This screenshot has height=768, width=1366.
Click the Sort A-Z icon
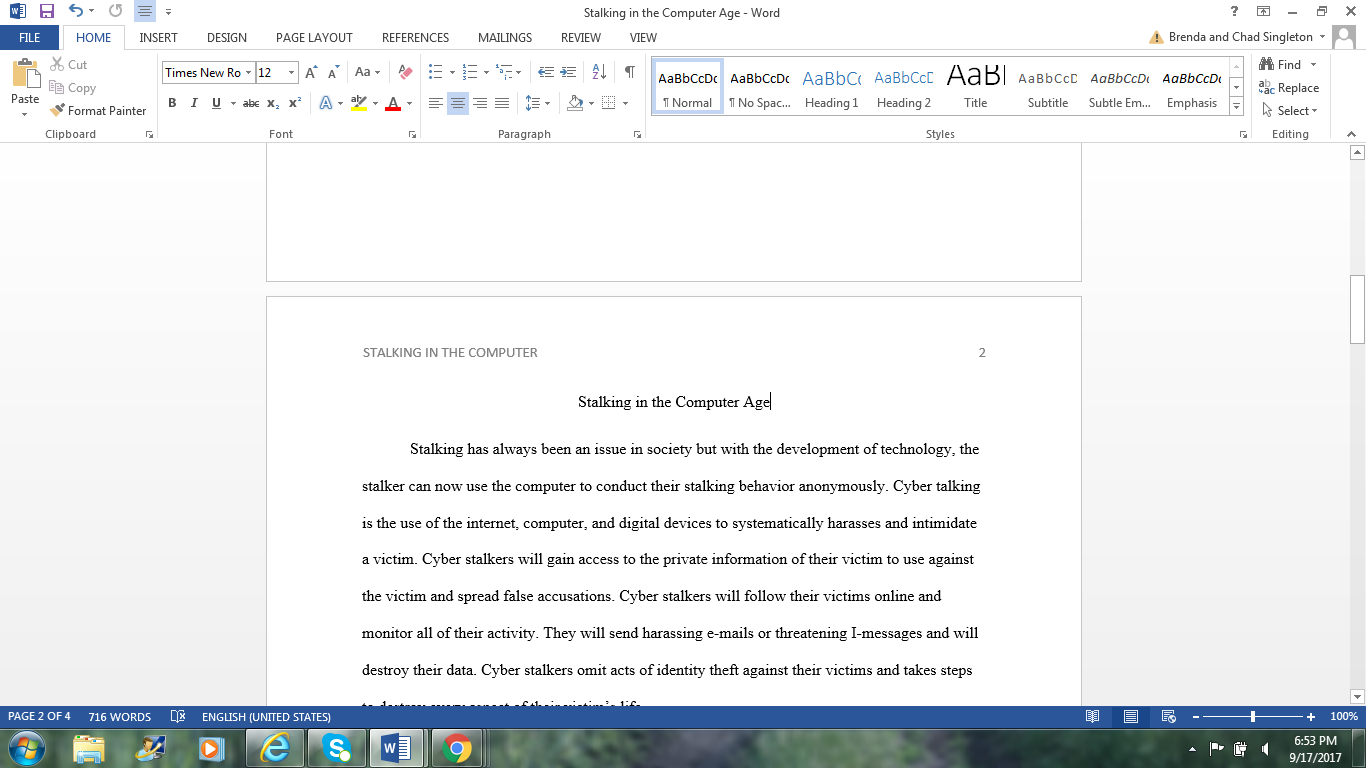599,72
